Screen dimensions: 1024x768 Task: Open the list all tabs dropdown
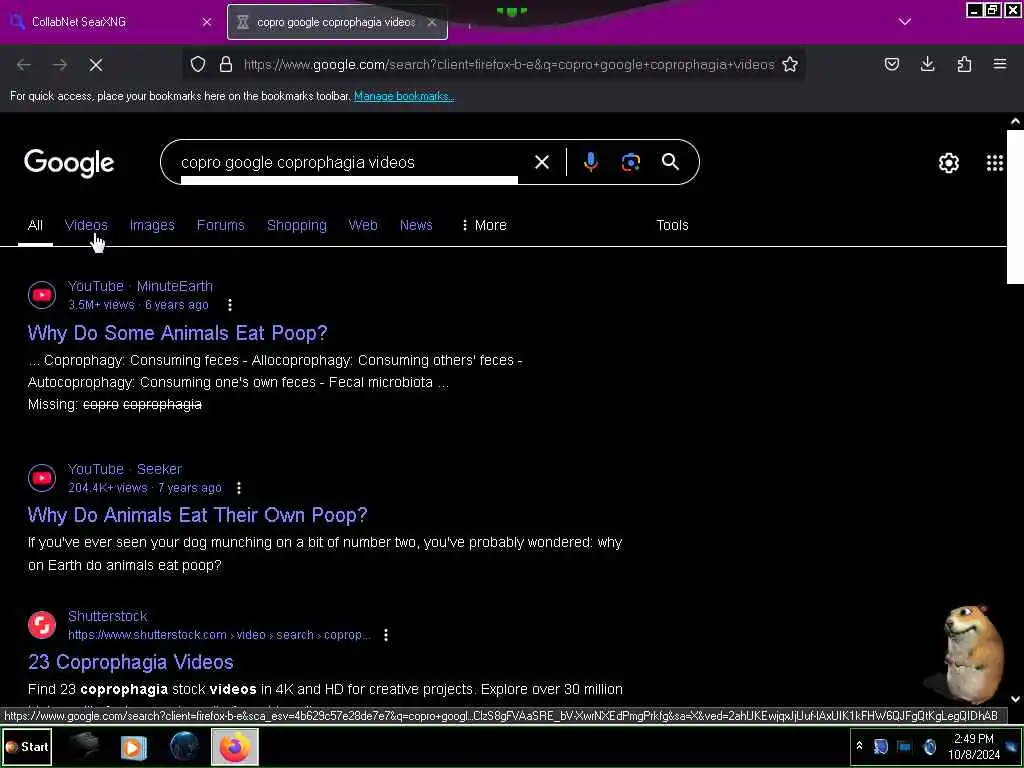[904, 22]
